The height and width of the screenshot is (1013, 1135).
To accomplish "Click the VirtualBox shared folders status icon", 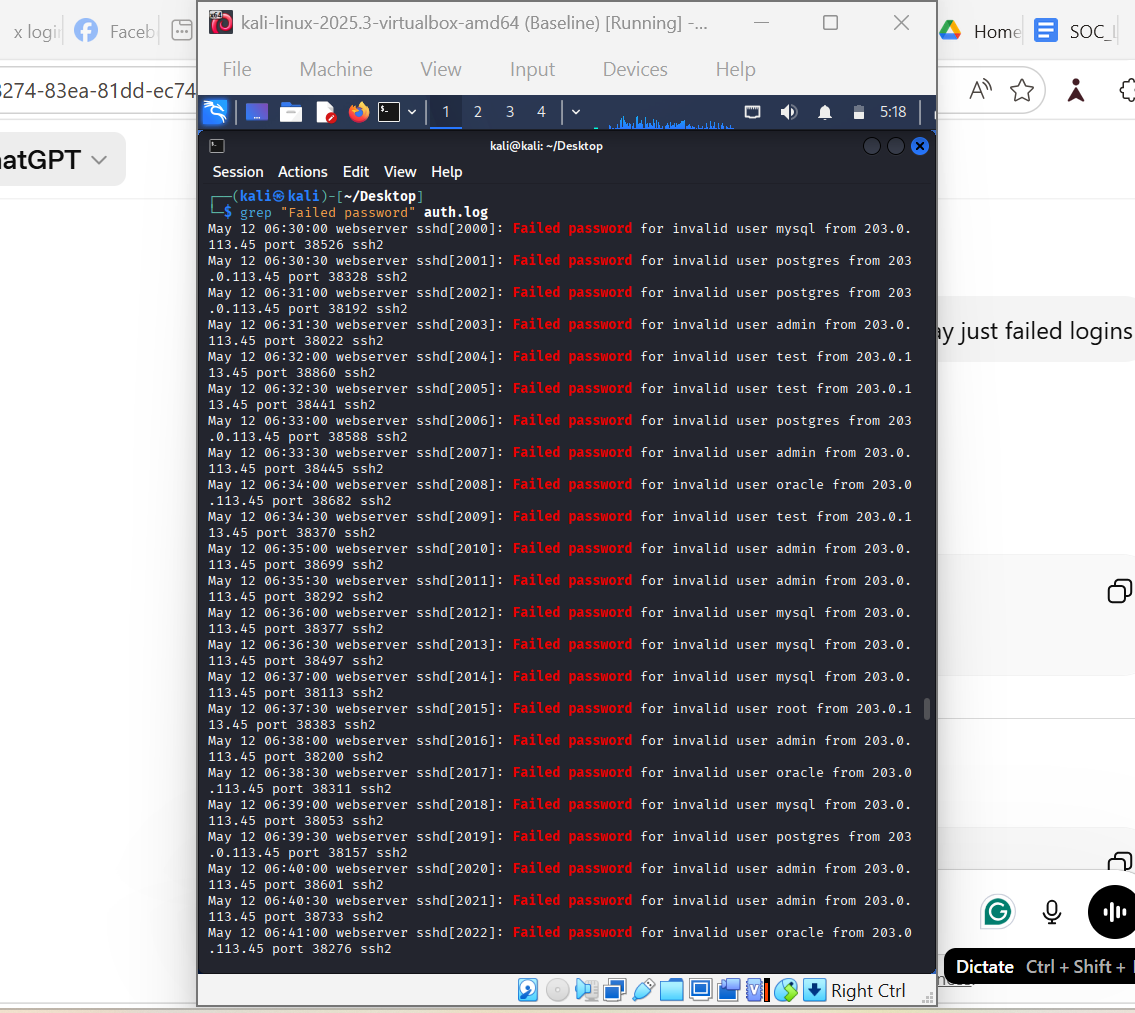I will [672, 990].
